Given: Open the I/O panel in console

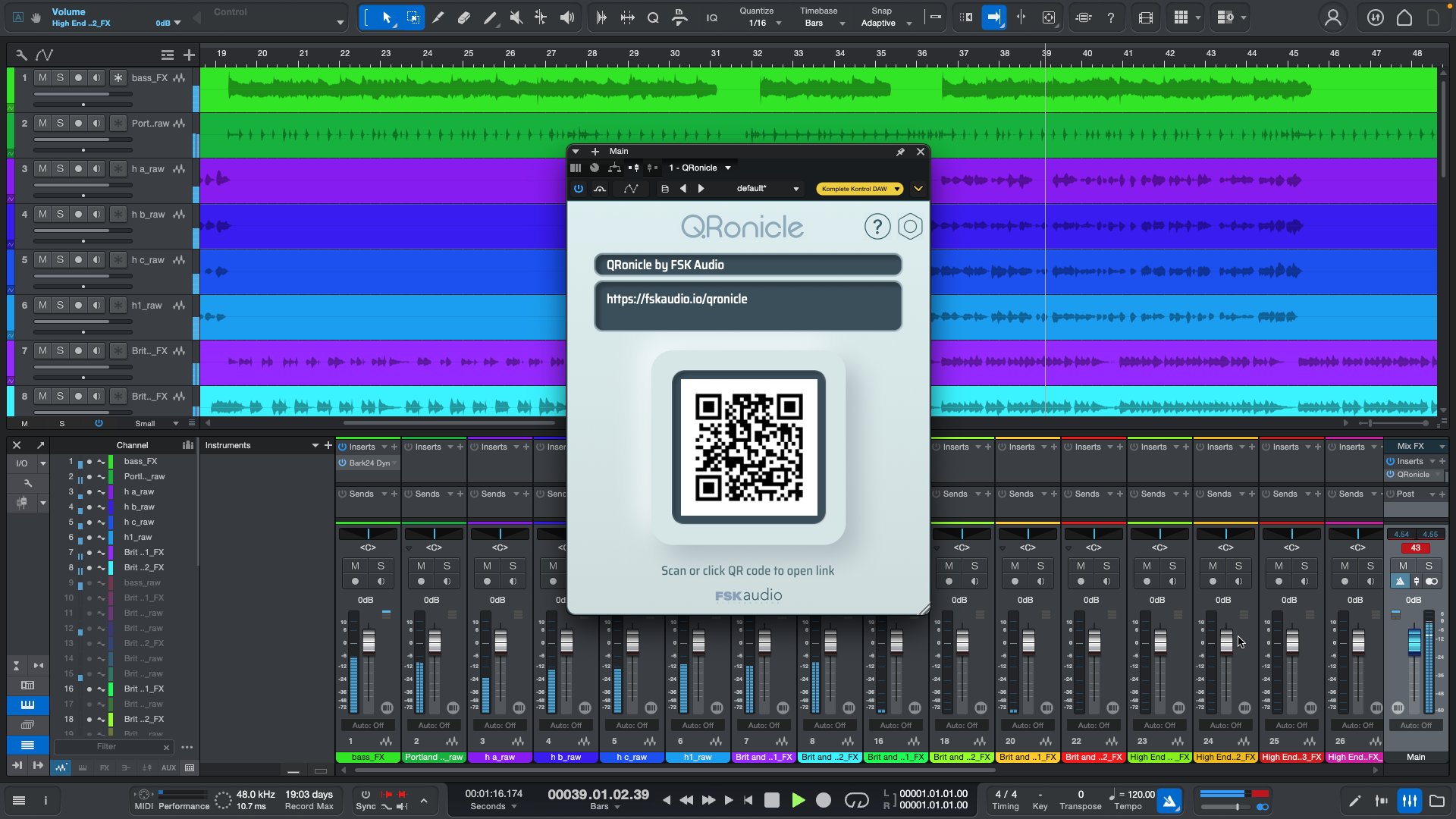Looking at the screenshot, I should click(22, 463).
